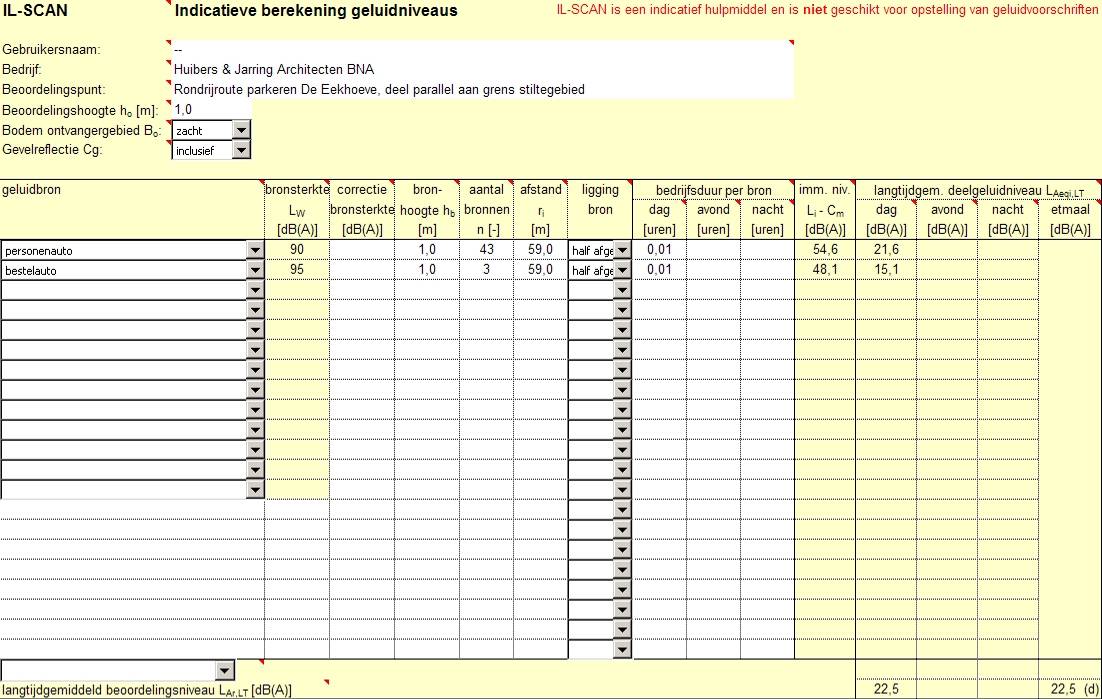Open the Bodem ontvangergebied dropdown showing zacht

[241, 131]
